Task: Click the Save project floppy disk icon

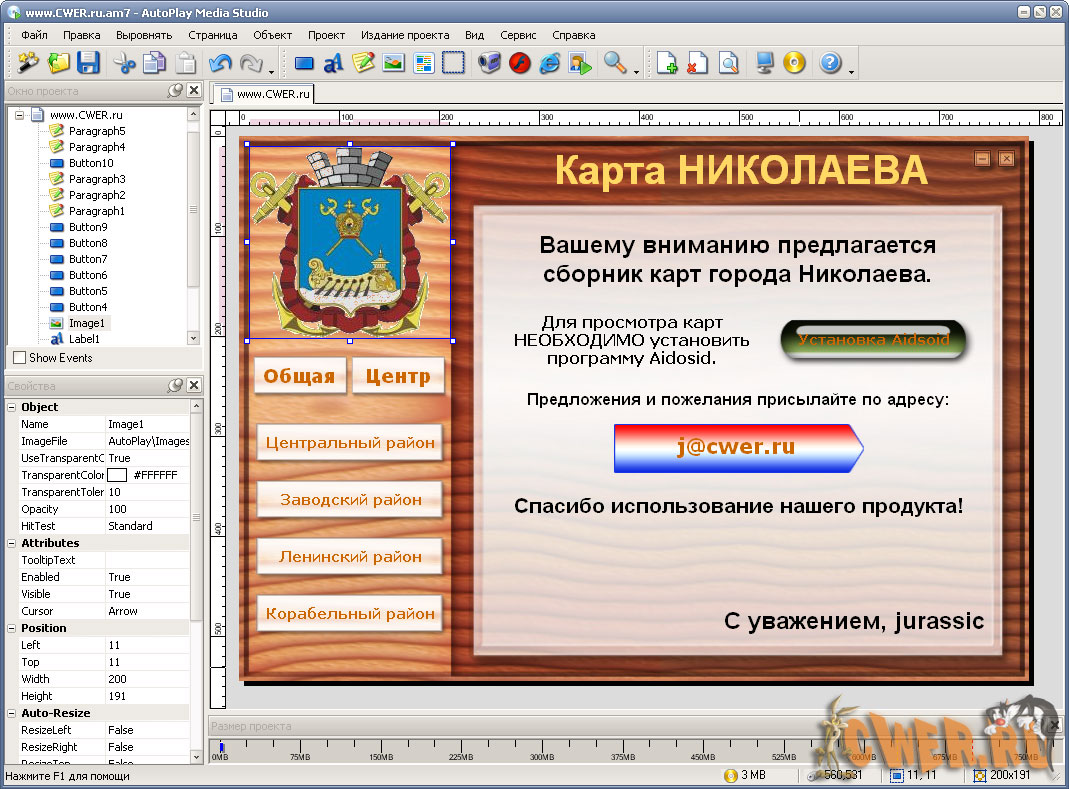Action: [x=88, y=63]
